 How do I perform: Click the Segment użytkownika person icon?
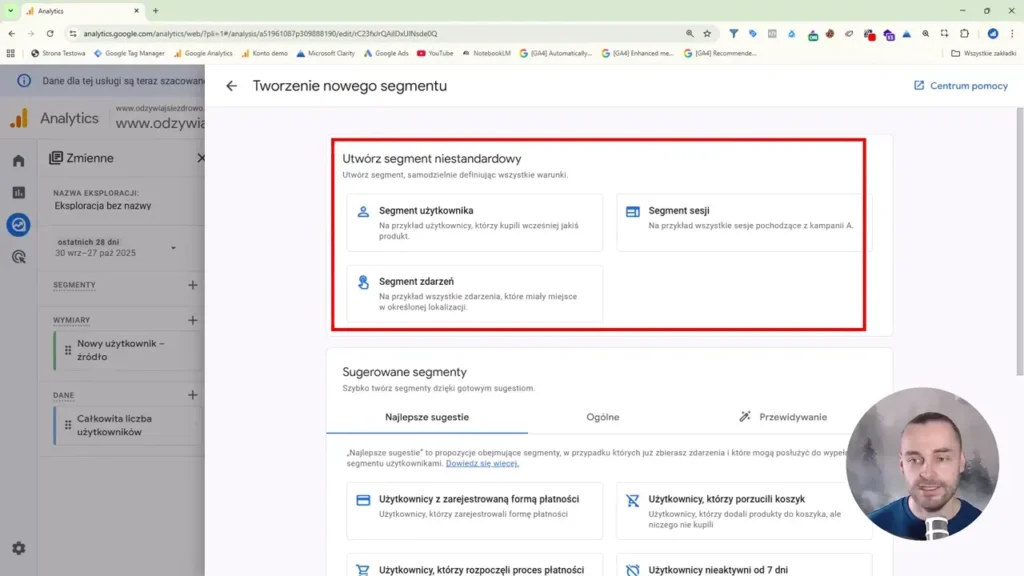[x=363, y=212]
